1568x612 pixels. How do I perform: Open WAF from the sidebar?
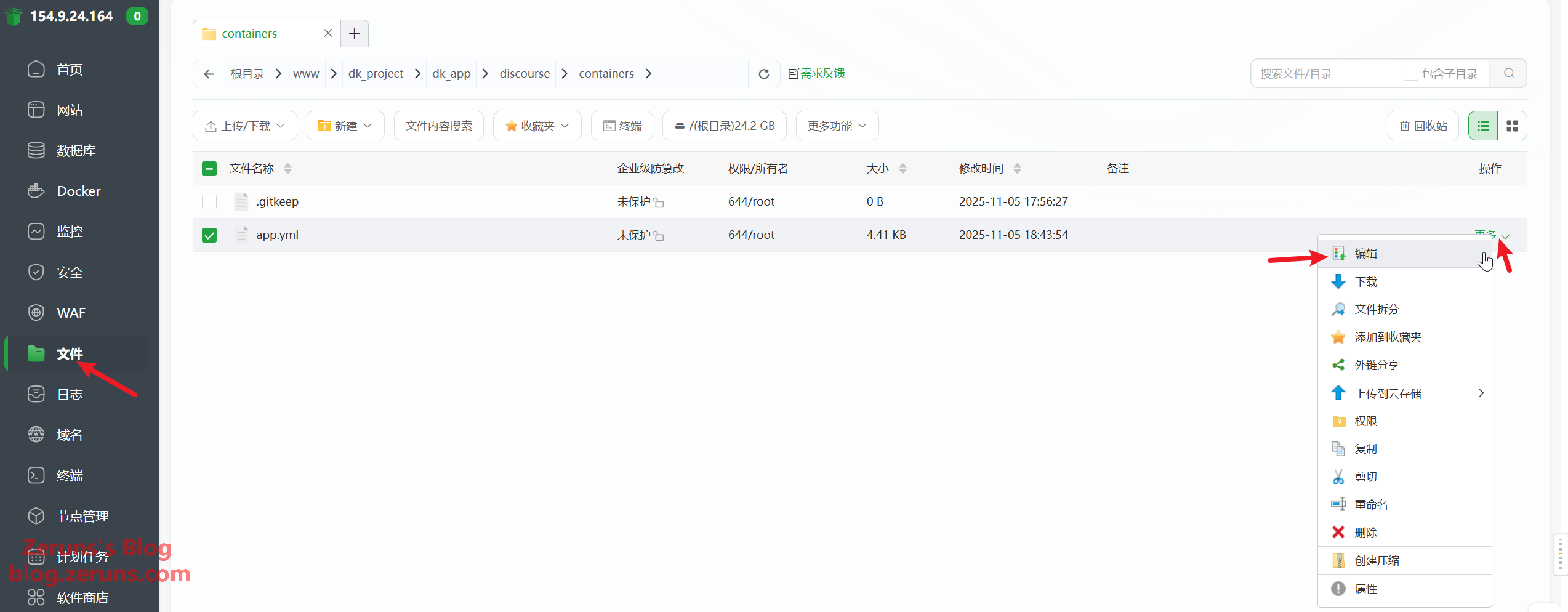pyautogui.click(x=71, y=313)
